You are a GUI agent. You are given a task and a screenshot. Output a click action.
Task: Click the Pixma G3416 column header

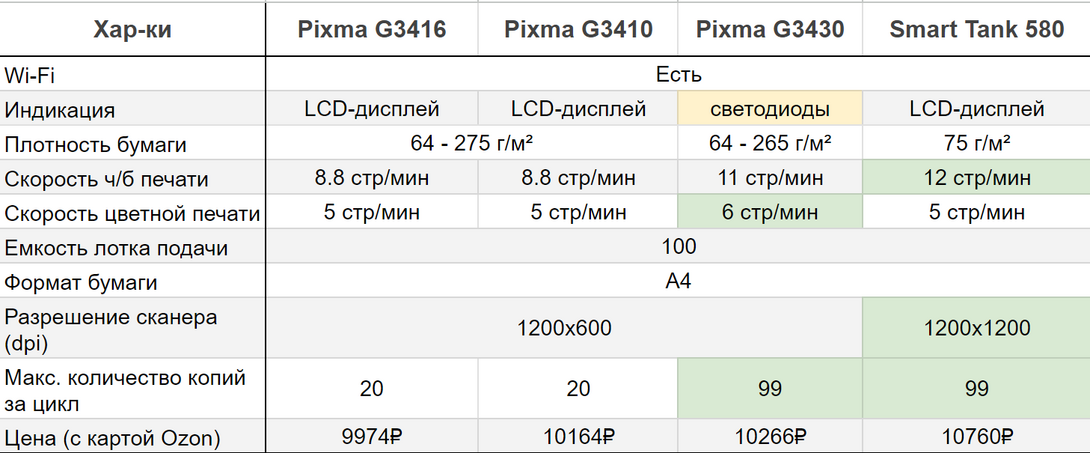[x=371, y=30]
